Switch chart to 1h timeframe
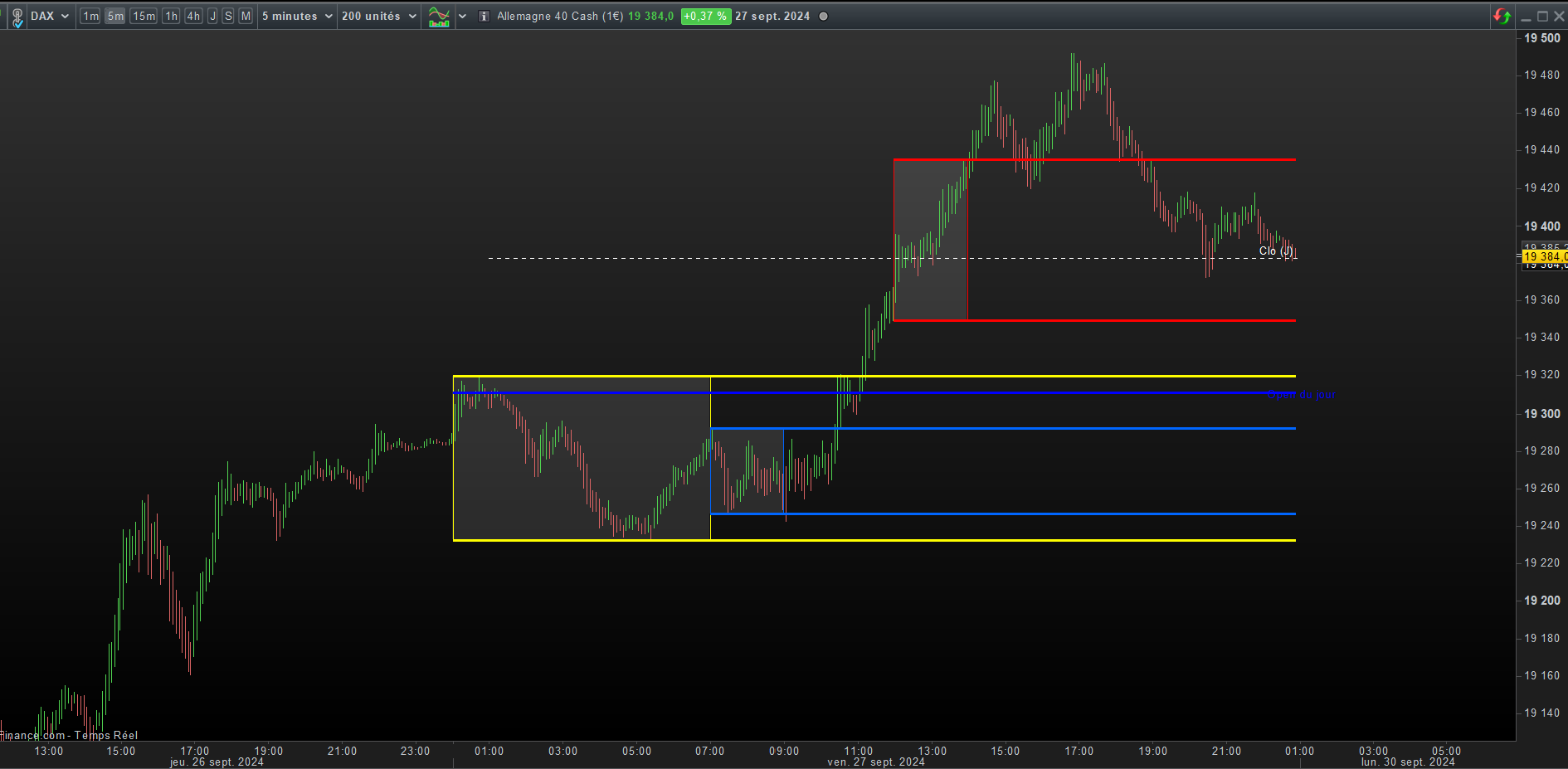This screenshot has height=769, width=1568. pyautogui.click(x=171, y=16)
